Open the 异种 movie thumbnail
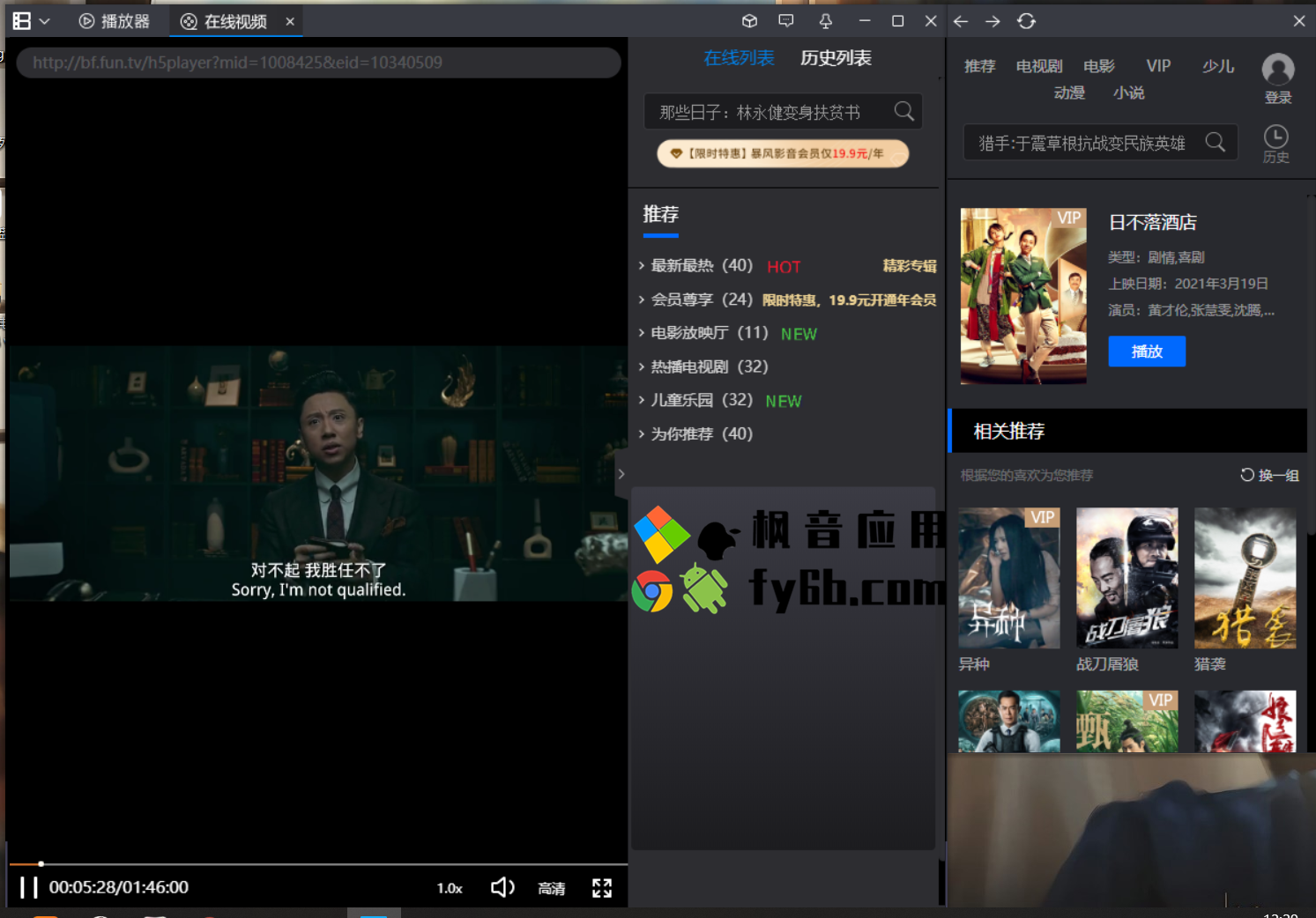 click(x=1009, y=578)
